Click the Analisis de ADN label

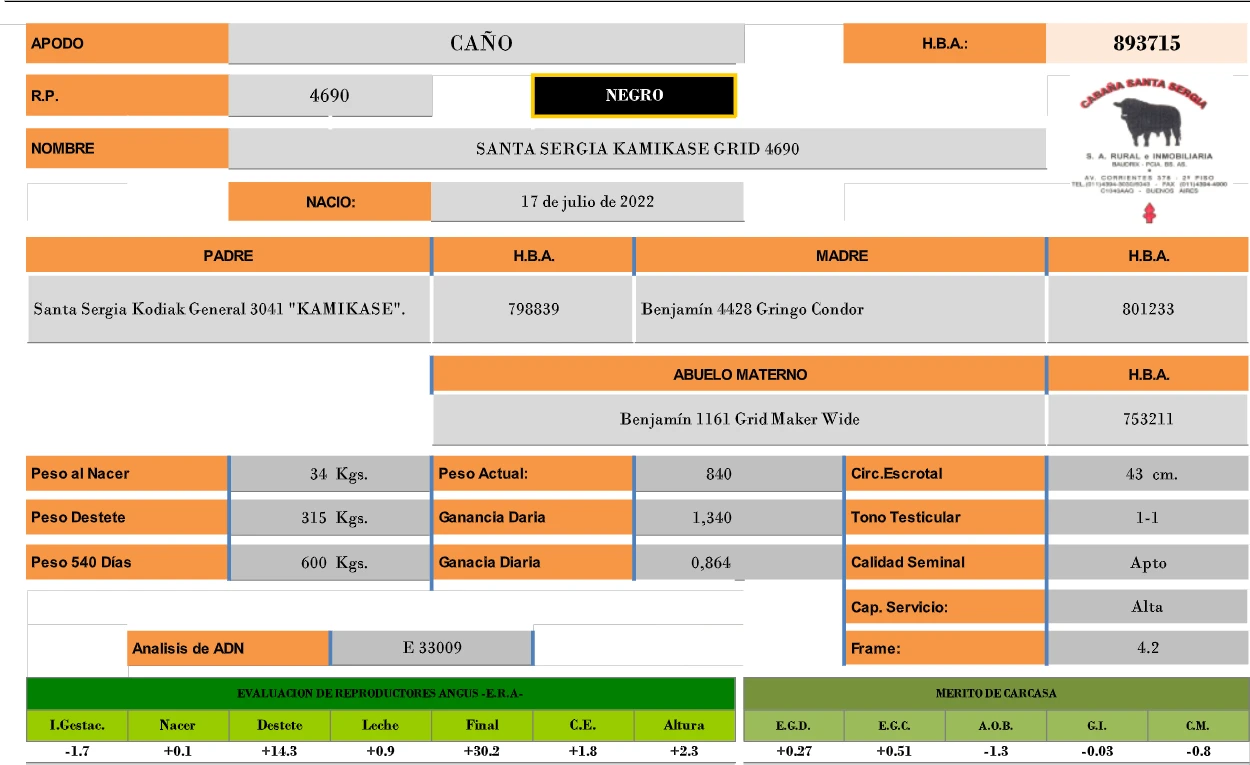(x=228, y=648)
